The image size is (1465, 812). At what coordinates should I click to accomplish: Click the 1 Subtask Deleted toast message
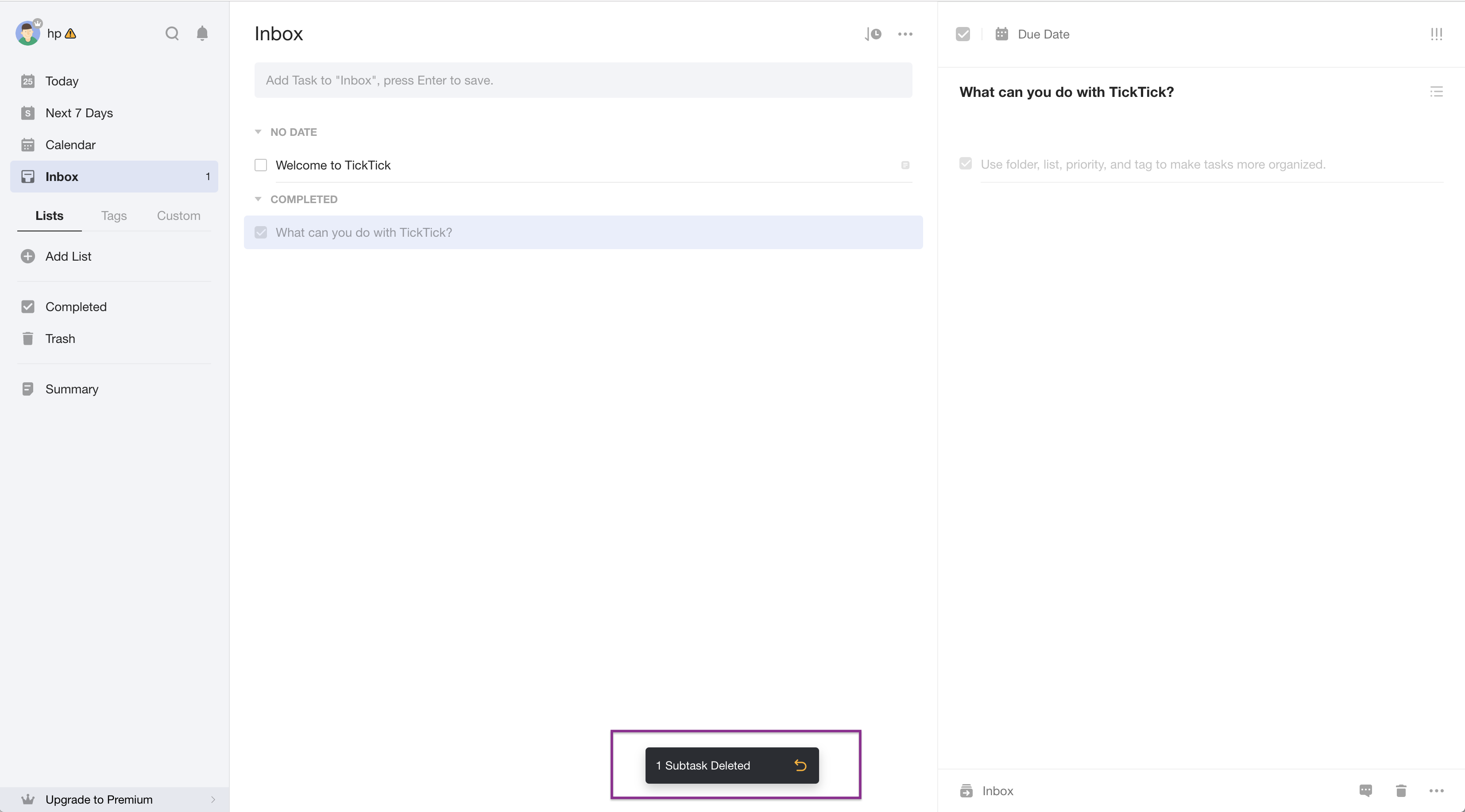703,766
